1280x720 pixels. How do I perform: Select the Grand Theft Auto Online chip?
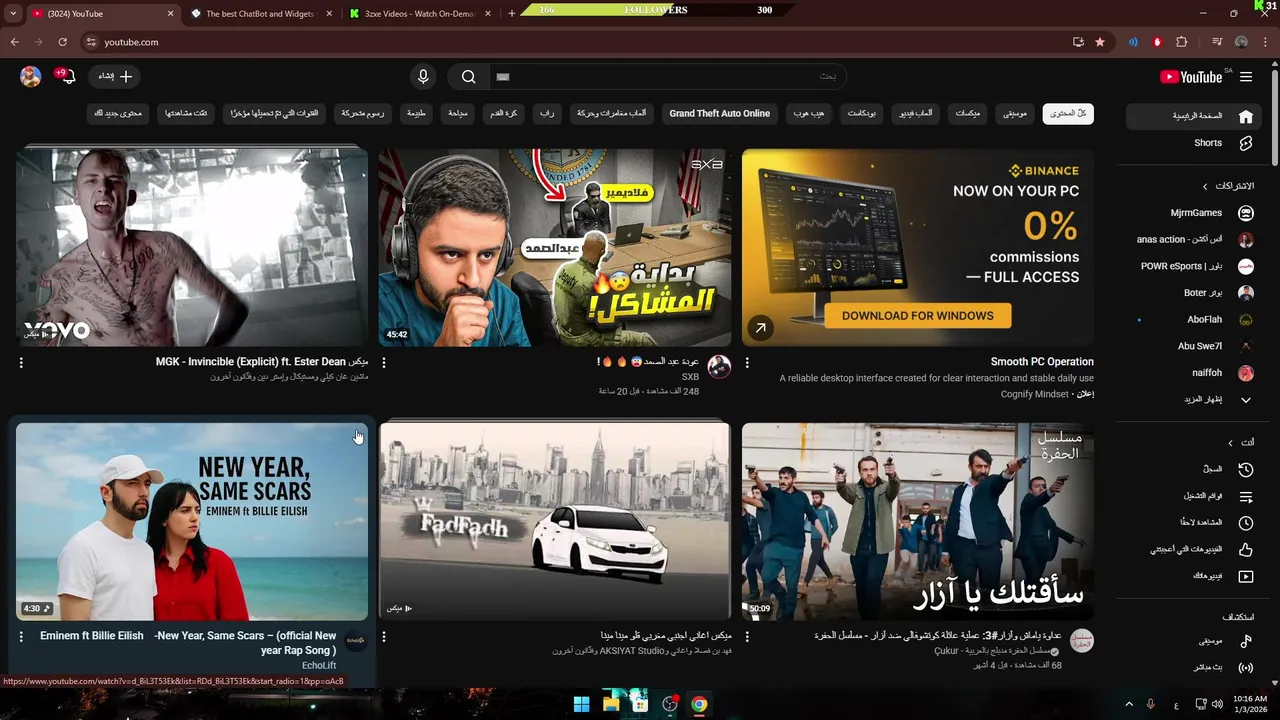point(720,114)
